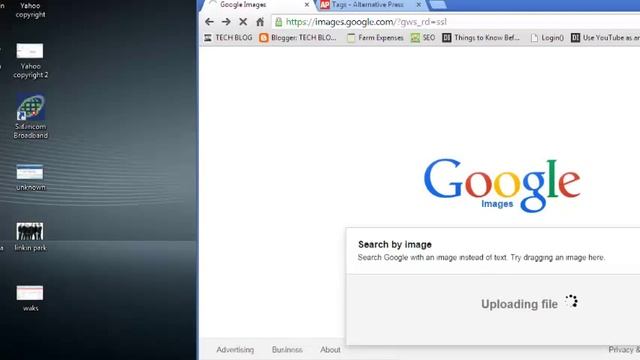
Task: Click the Advertising footer link
Action: tap(235, 350)
